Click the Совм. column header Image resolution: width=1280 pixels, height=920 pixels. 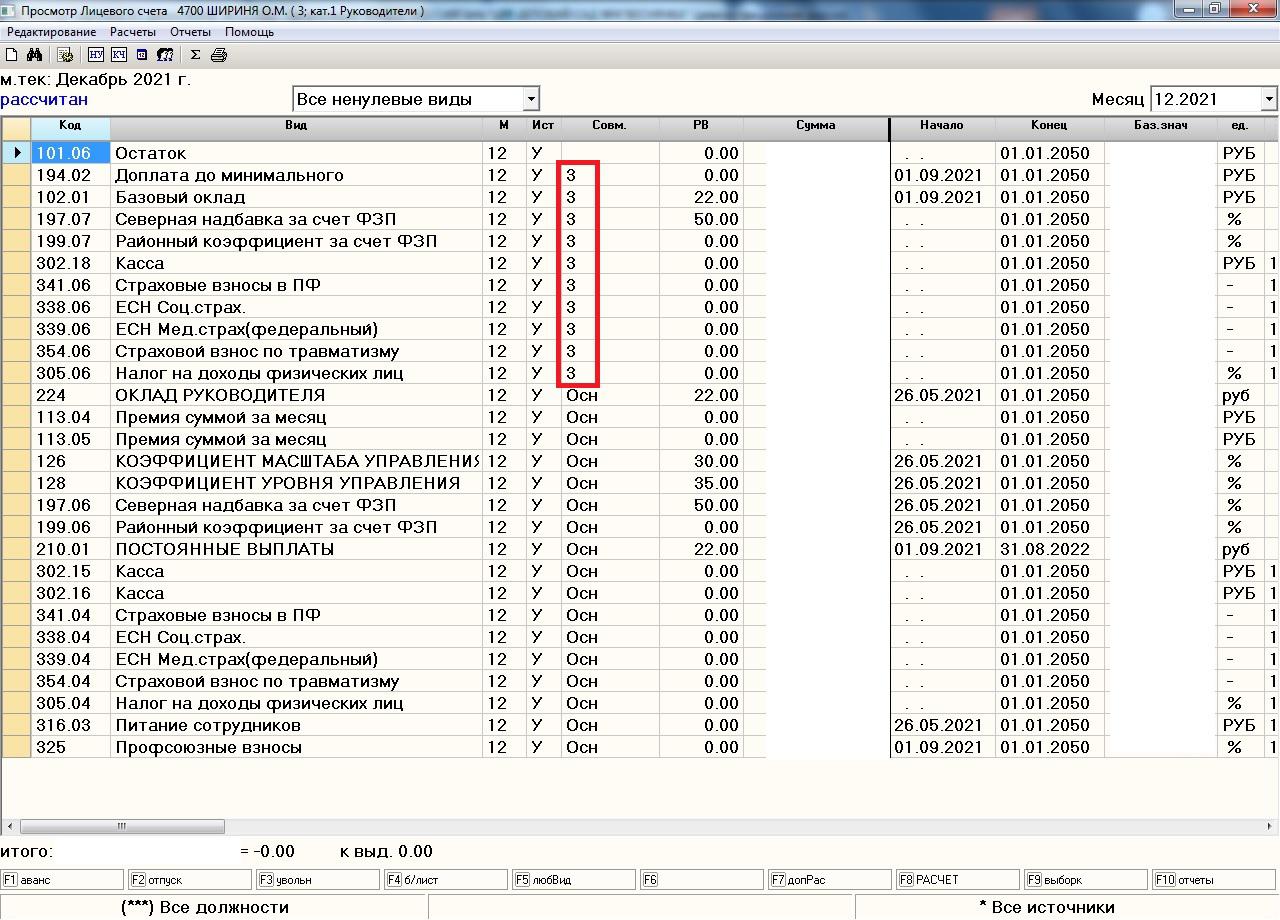pos(609,128)
